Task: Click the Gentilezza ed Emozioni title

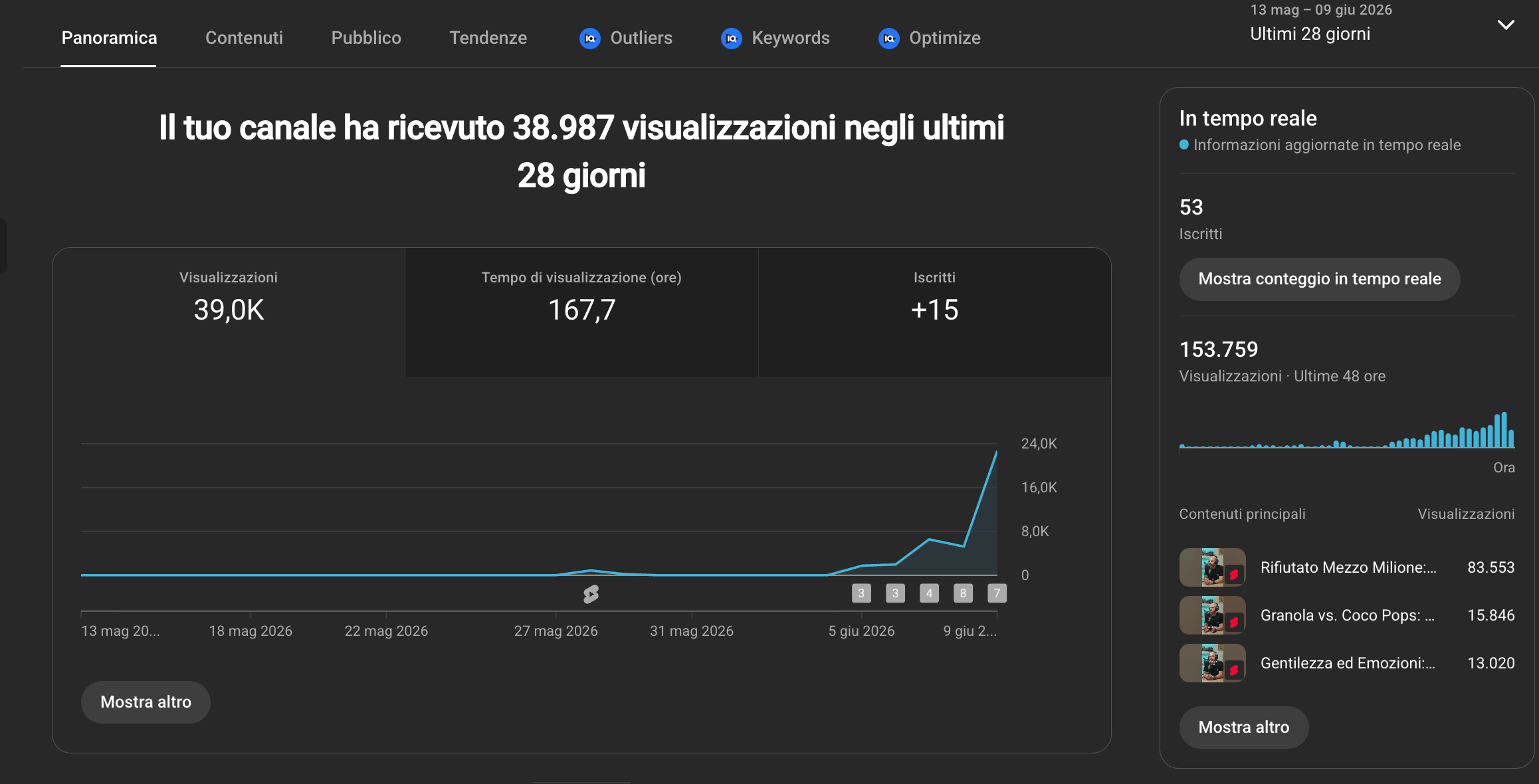Action: pyautogui.click(x=1348, y=663)
